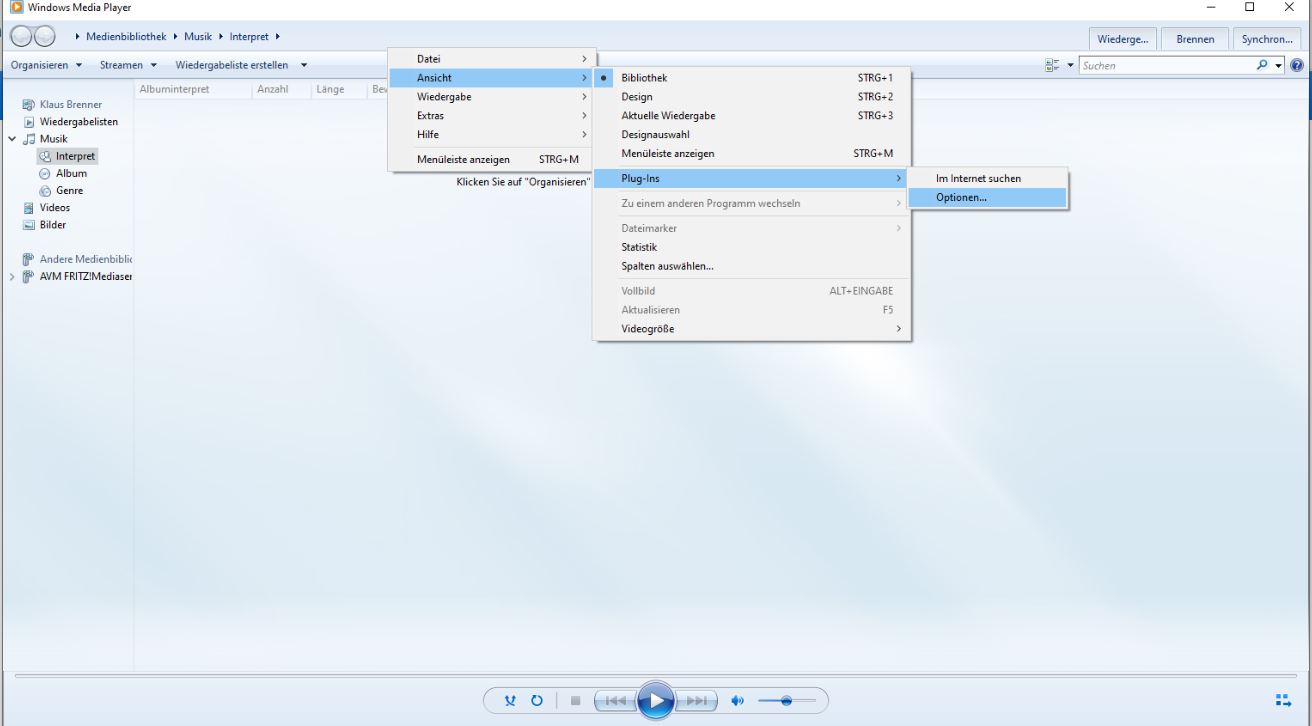Screen dimensions: 1312x726
Task: Open the Videogröße submenu
Action: pyautogui.click(x=752, y=329)
